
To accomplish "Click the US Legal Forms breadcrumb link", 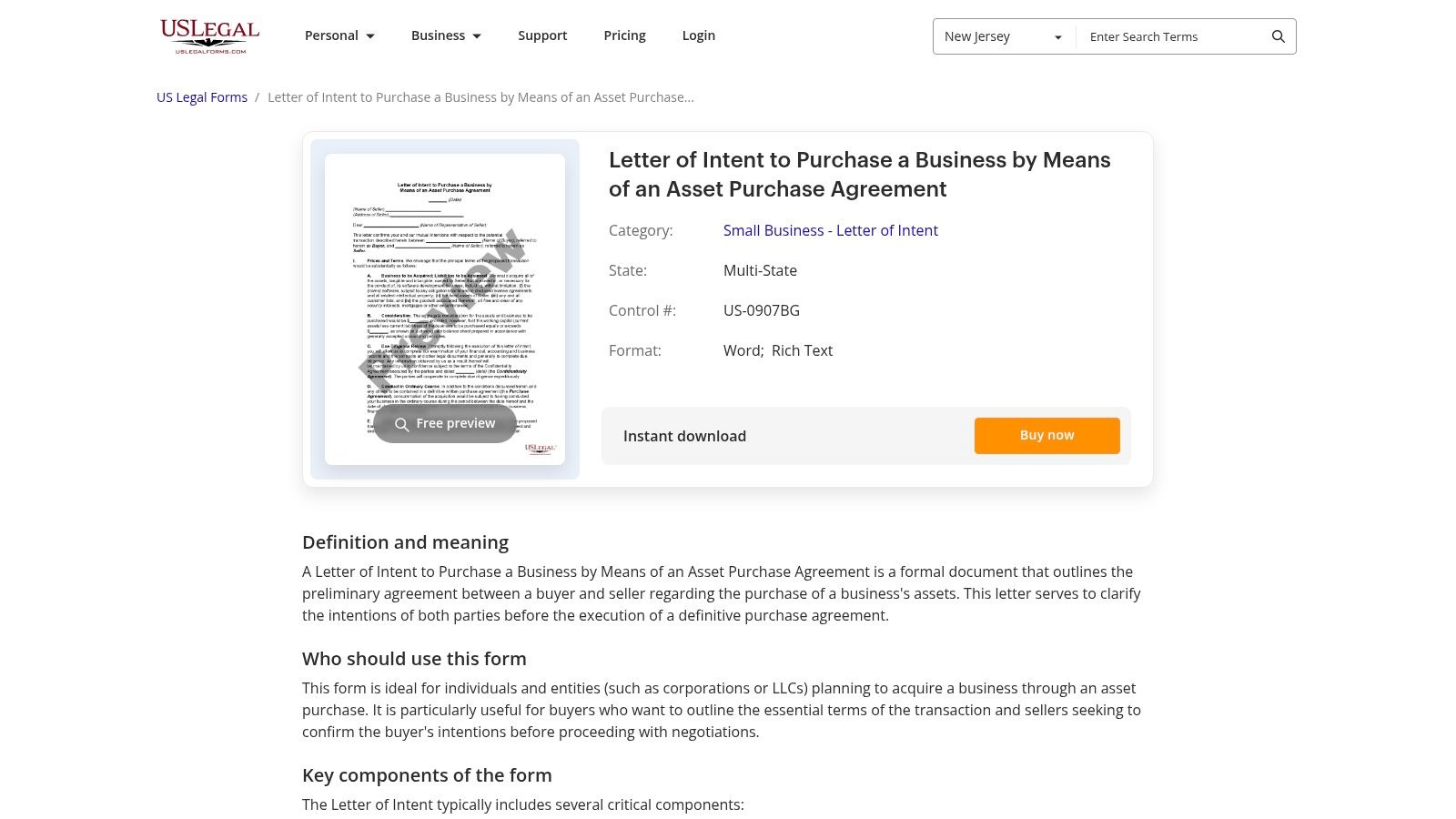I will 202,96.
